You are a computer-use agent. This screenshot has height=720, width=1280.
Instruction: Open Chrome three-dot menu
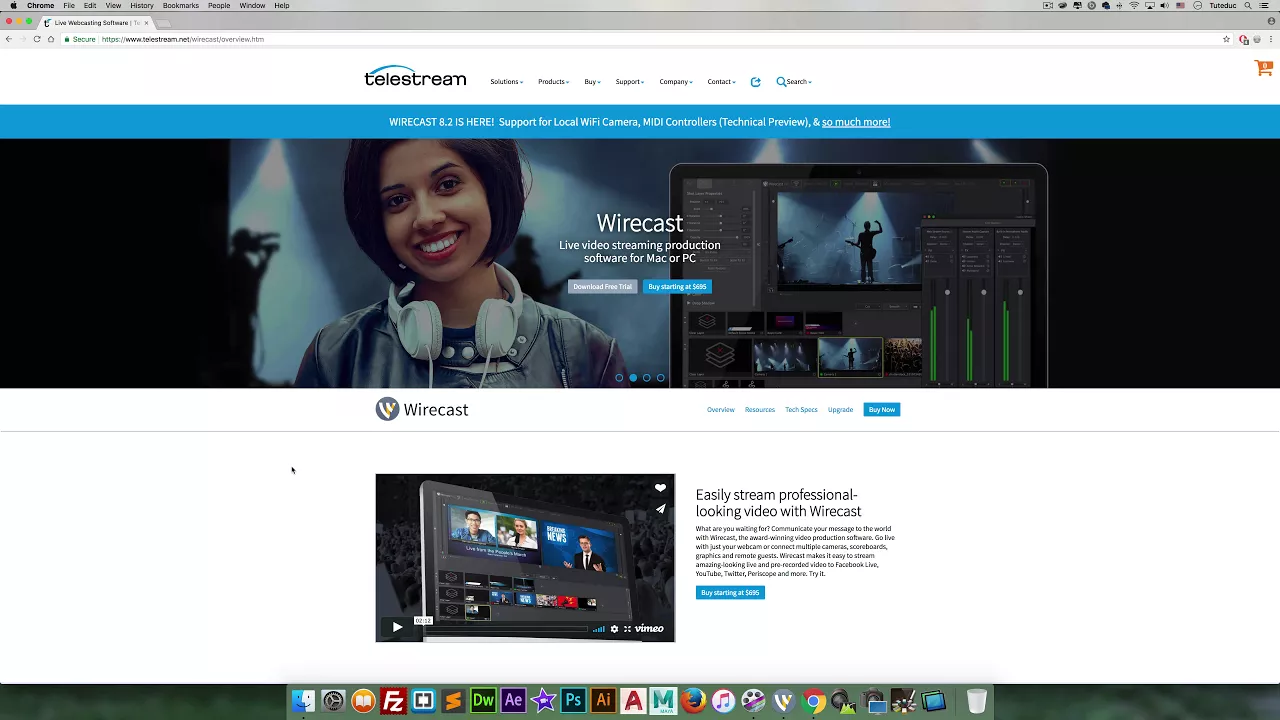1271,39
